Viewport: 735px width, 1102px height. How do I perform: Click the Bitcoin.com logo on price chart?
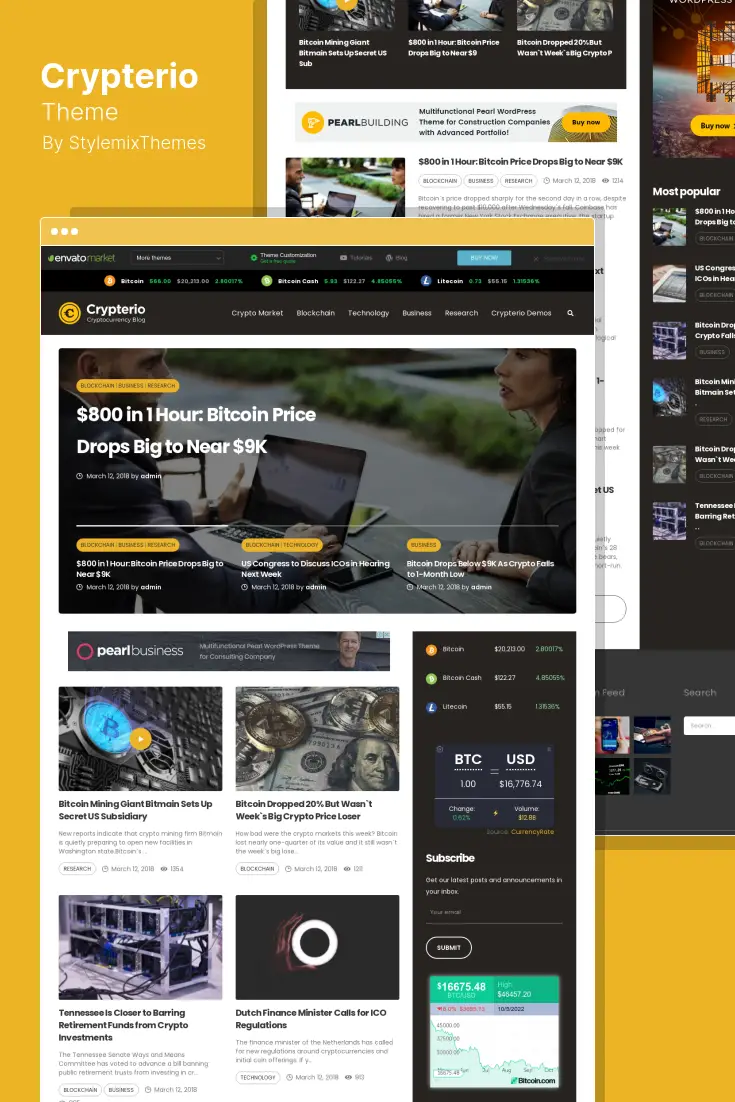pyautogui.click(x=533, y=1081)
